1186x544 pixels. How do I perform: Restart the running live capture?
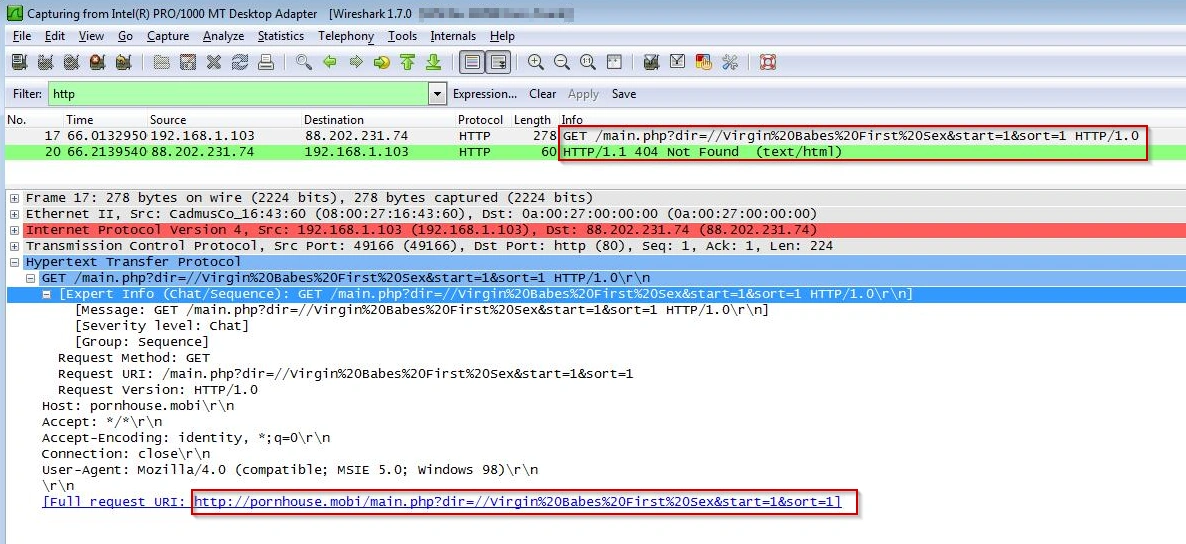[123, 62]
